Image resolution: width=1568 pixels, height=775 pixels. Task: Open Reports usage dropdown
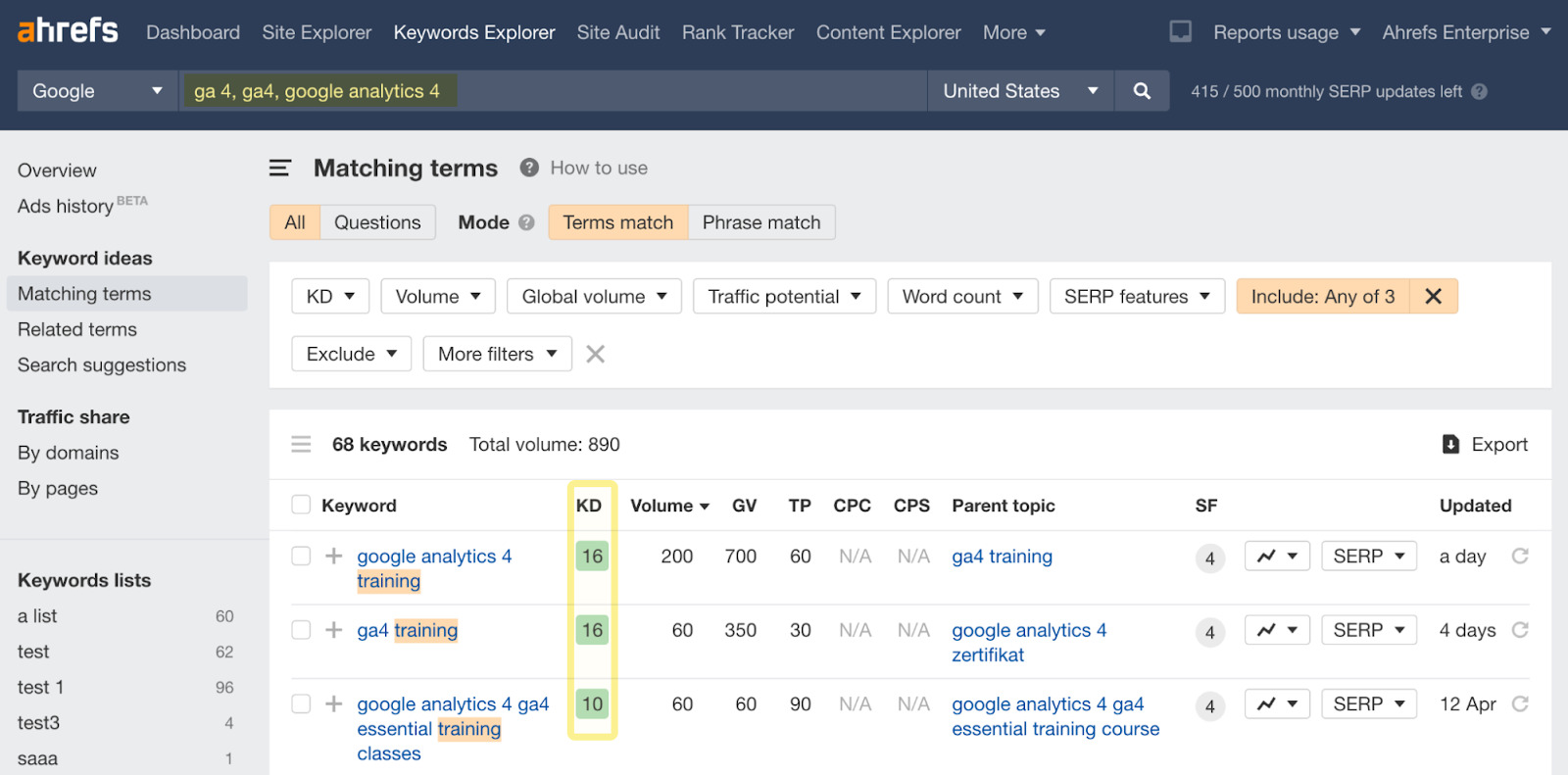tap(1287, 32)
